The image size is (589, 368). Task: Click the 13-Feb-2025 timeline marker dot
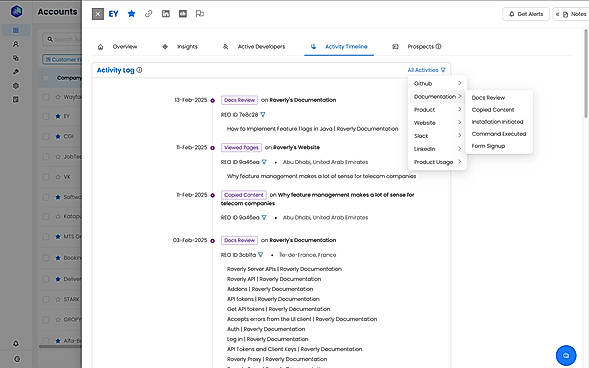[x=213, y=100]
